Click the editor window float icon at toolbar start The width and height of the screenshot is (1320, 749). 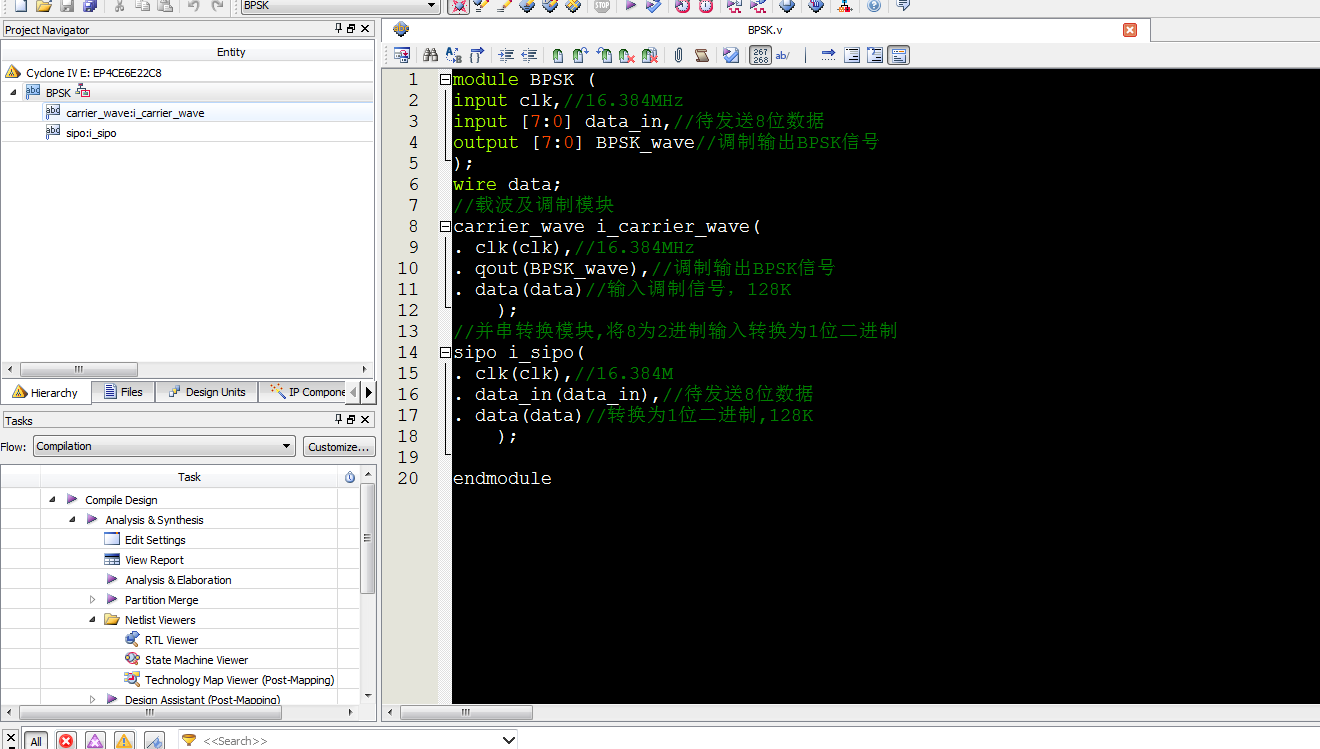click(x=401, y=56)
